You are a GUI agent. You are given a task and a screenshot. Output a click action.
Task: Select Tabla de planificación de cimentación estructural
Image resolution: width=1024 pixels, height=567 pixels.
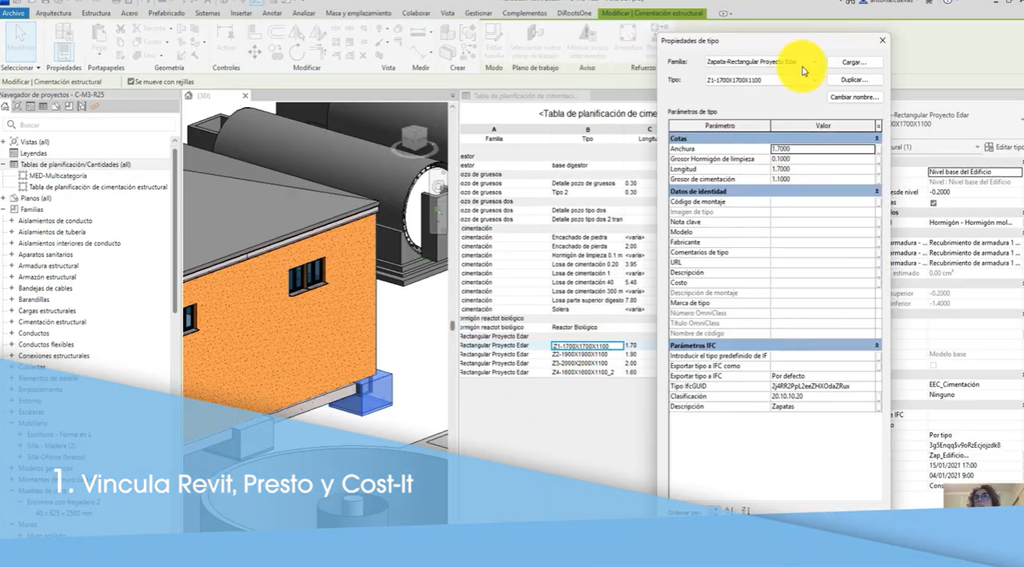pyautogui.click(x=98, y=187)
